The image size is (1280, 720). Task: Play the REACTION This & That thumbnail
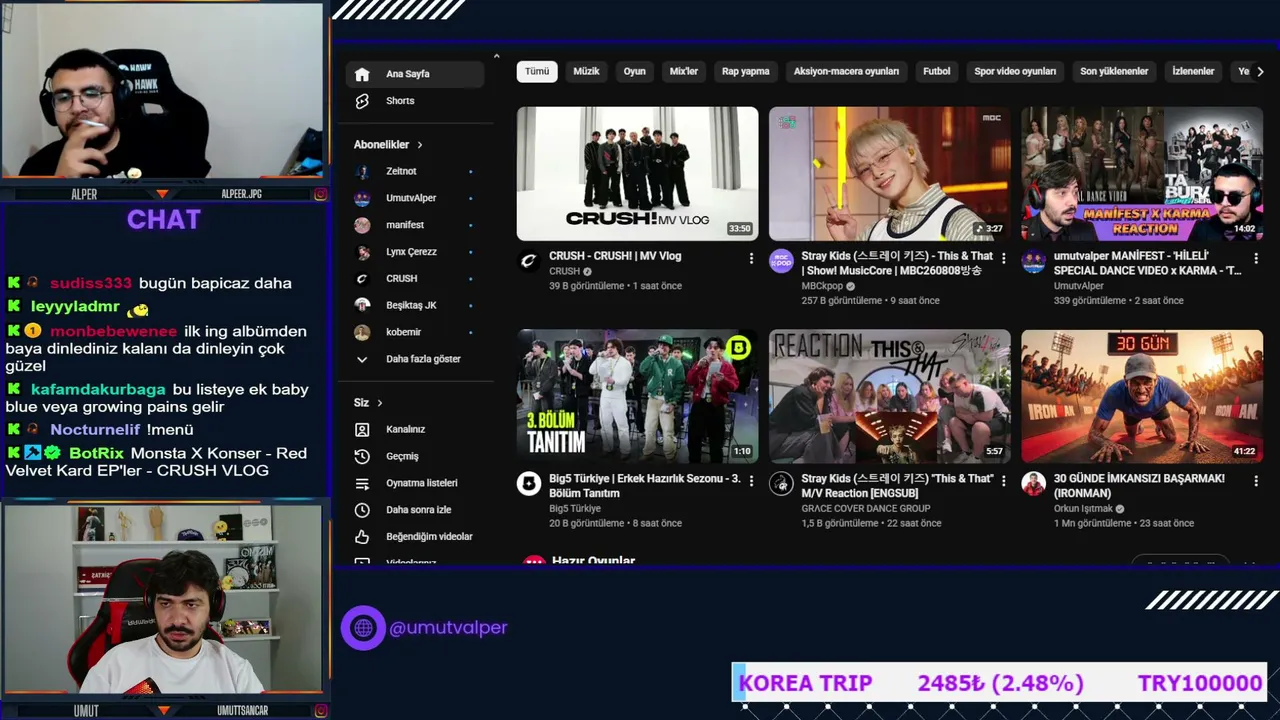pyautogui.click(x=889, y=396)
